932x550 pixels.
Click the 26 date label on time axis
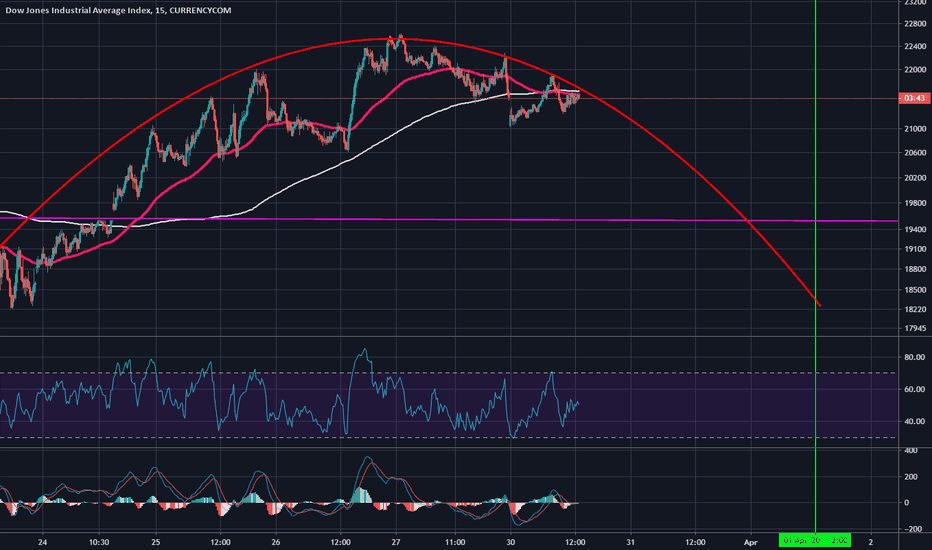point(276,542)
